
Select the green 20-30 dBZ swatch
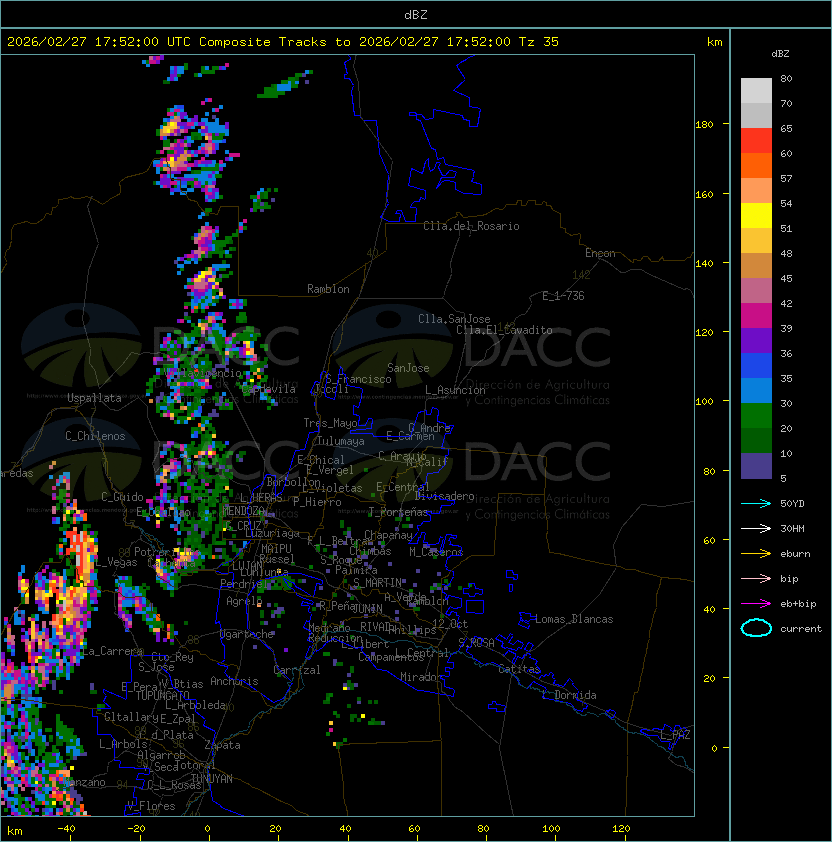756,416
